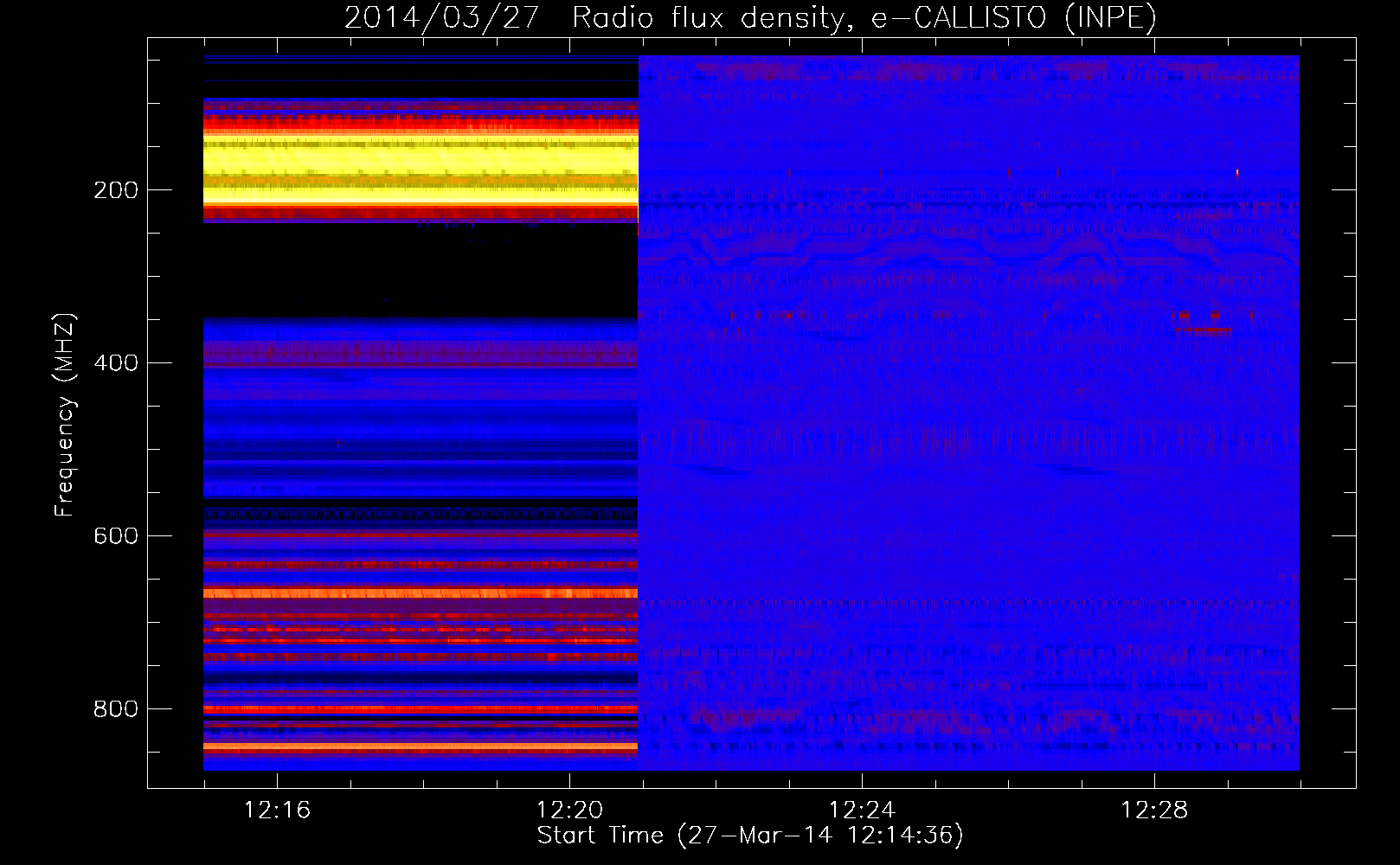Screen dimensions: 1400x865
Task: Click the '800' frequency axis label
Action: (x=116, y=709)
